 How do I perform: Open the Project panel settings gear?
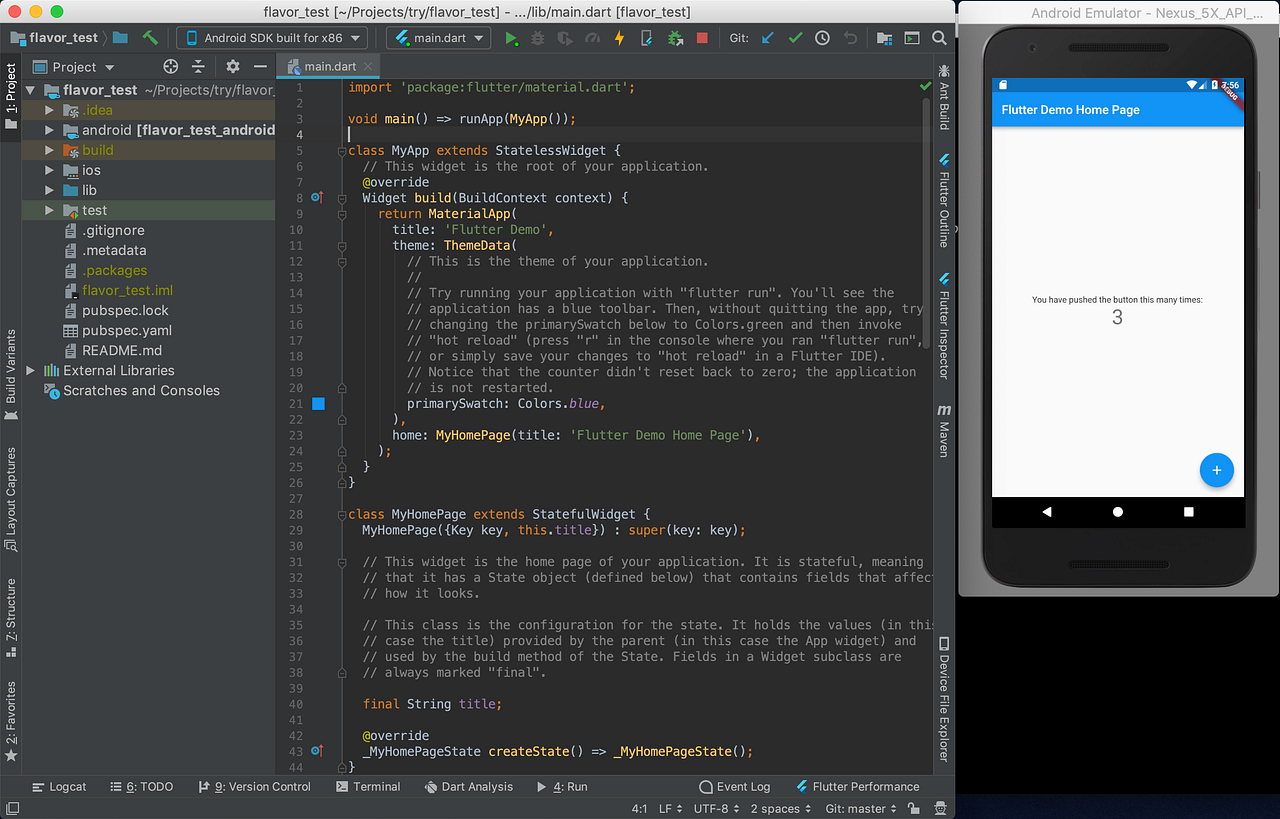(231, 66)
